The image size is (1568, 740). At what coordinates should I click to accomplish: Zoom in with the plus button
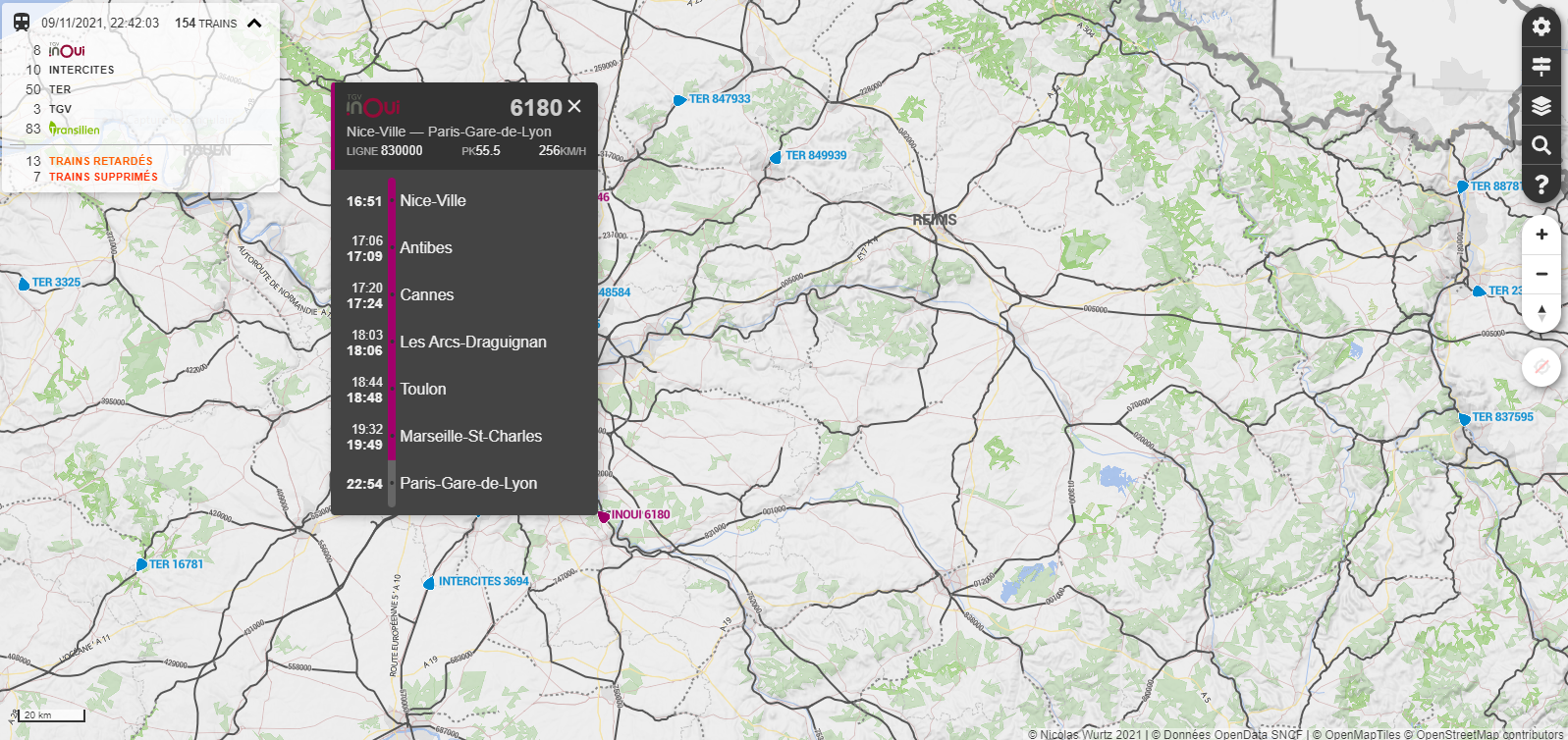[x=1541, y=235]
